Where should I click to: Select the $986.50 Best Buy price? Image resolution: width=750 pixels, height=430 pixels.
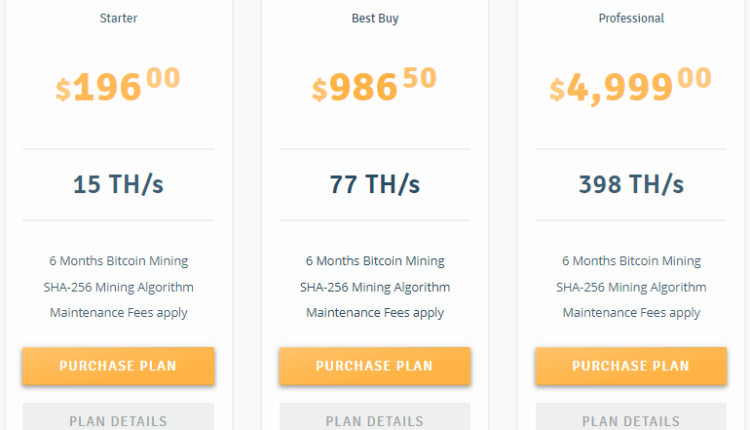(x=375, y=86)
